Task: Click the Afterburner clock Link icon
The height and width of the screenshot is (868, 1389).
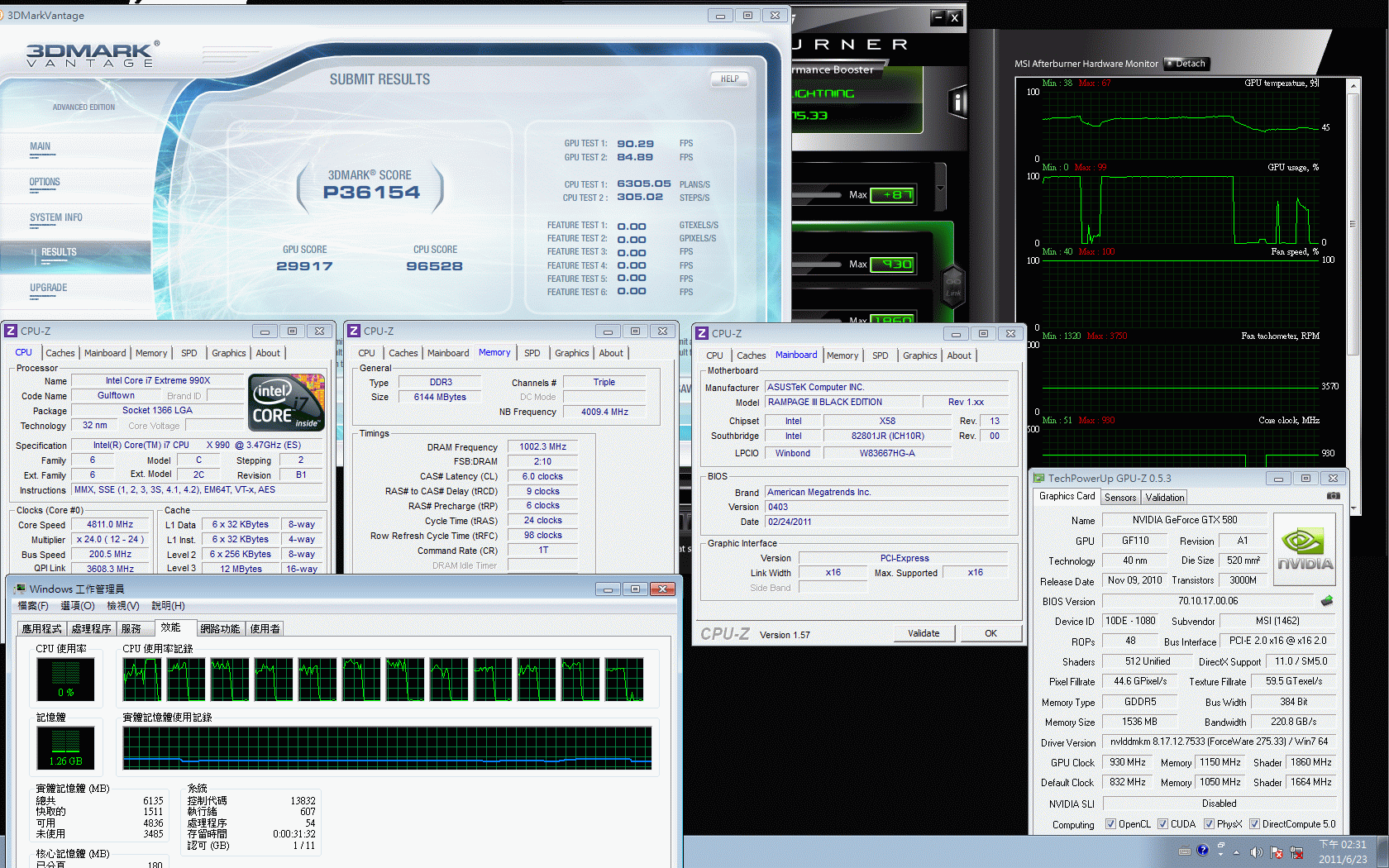Action: click(x=952, y=286)
